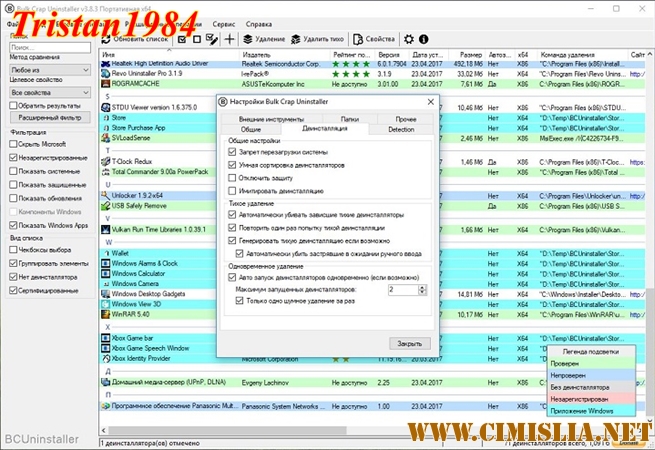Image resolution: width=655 pixels, height=450 pixels.
Task: Toggle Скрыть Microsoft filter checkbox
Action: point(13,144)
